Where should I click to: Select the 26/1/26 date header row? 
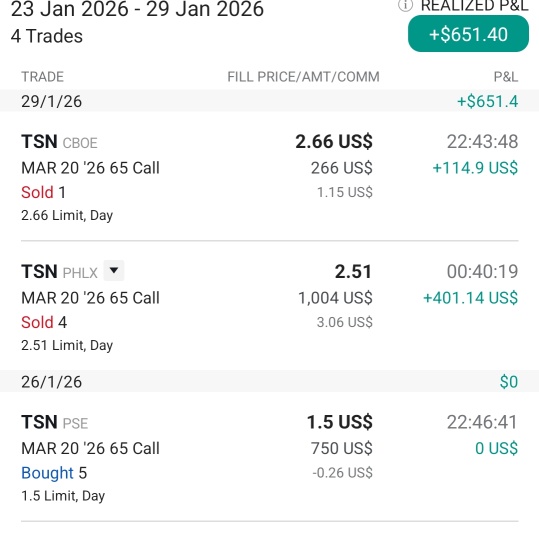(x=269, y=381)
